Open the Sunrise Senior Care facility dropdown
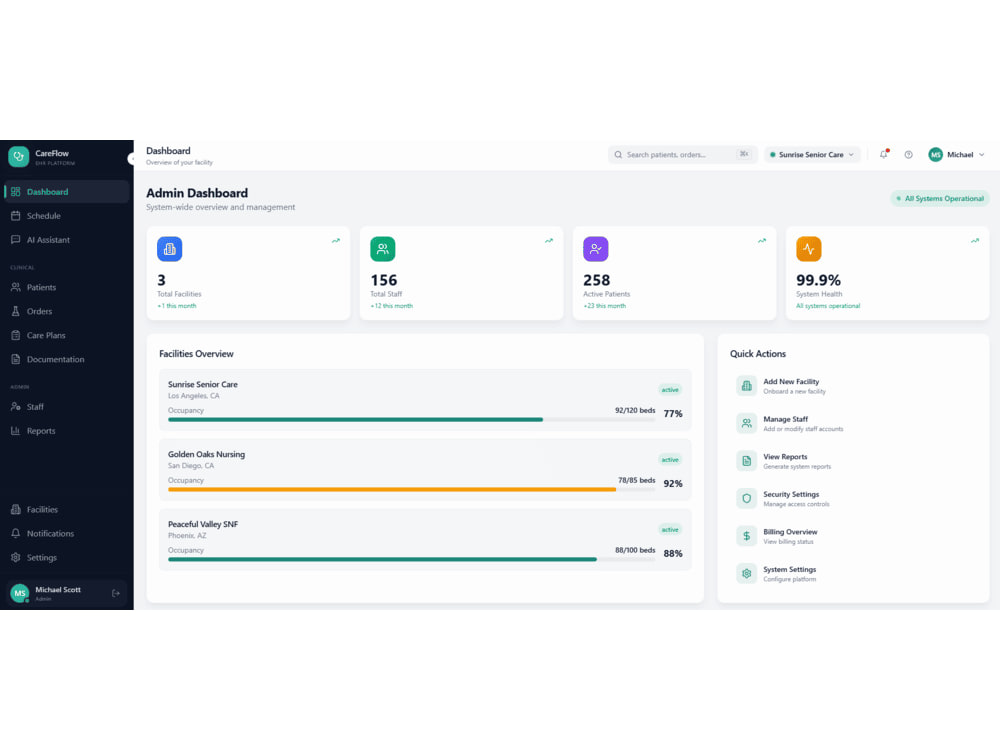This screenshot has width=1000, height=750. [x=812, y=154]
